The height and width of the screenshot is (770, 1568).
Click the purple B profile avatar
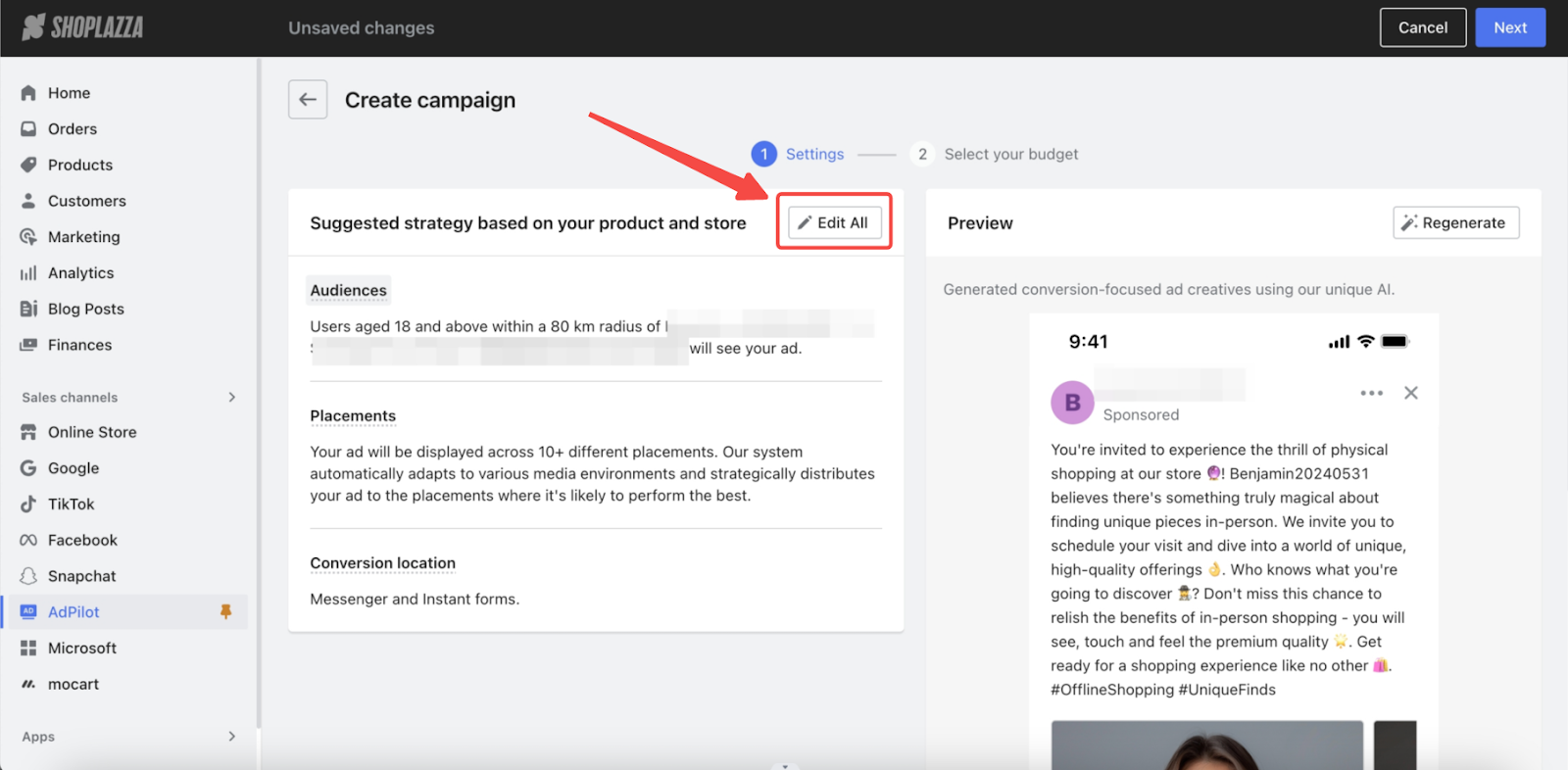click(x=1072, y=403)
